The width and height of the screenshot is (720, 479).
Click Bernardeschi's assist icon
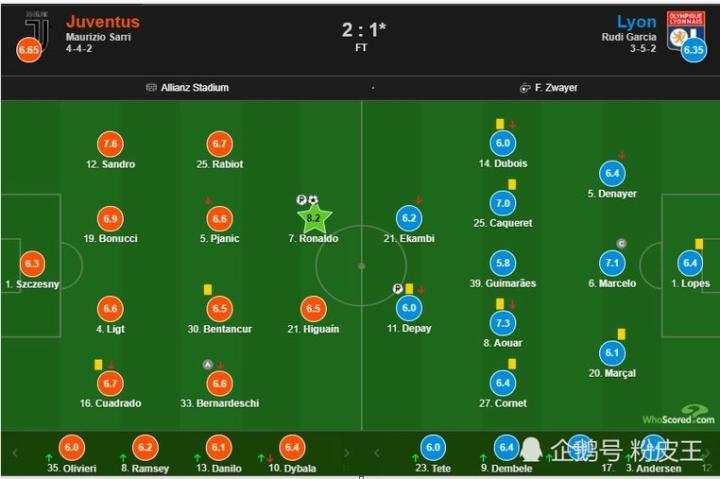click(x=207, y=365)
